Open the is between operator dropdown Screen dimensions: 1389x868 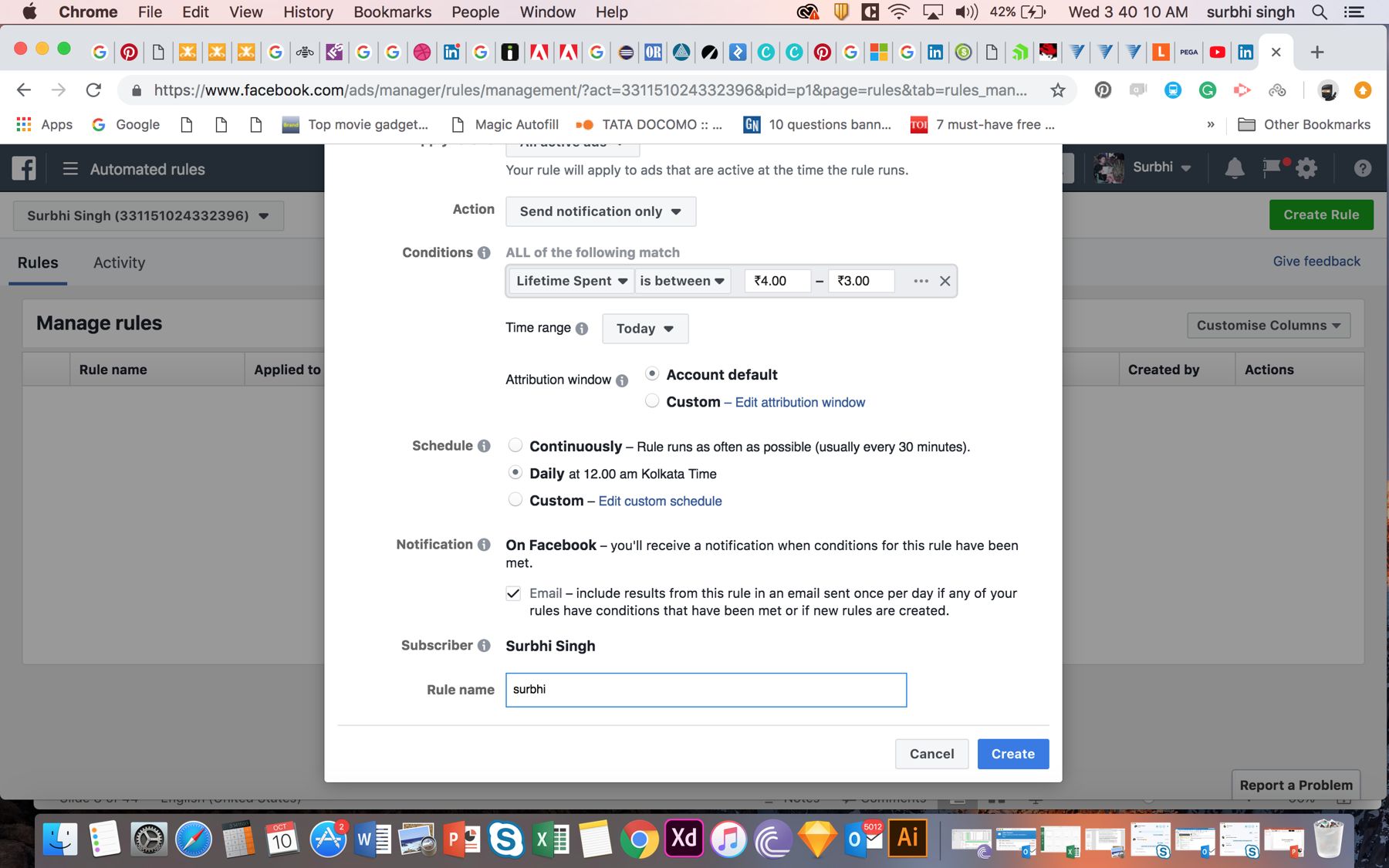point(682,281)
